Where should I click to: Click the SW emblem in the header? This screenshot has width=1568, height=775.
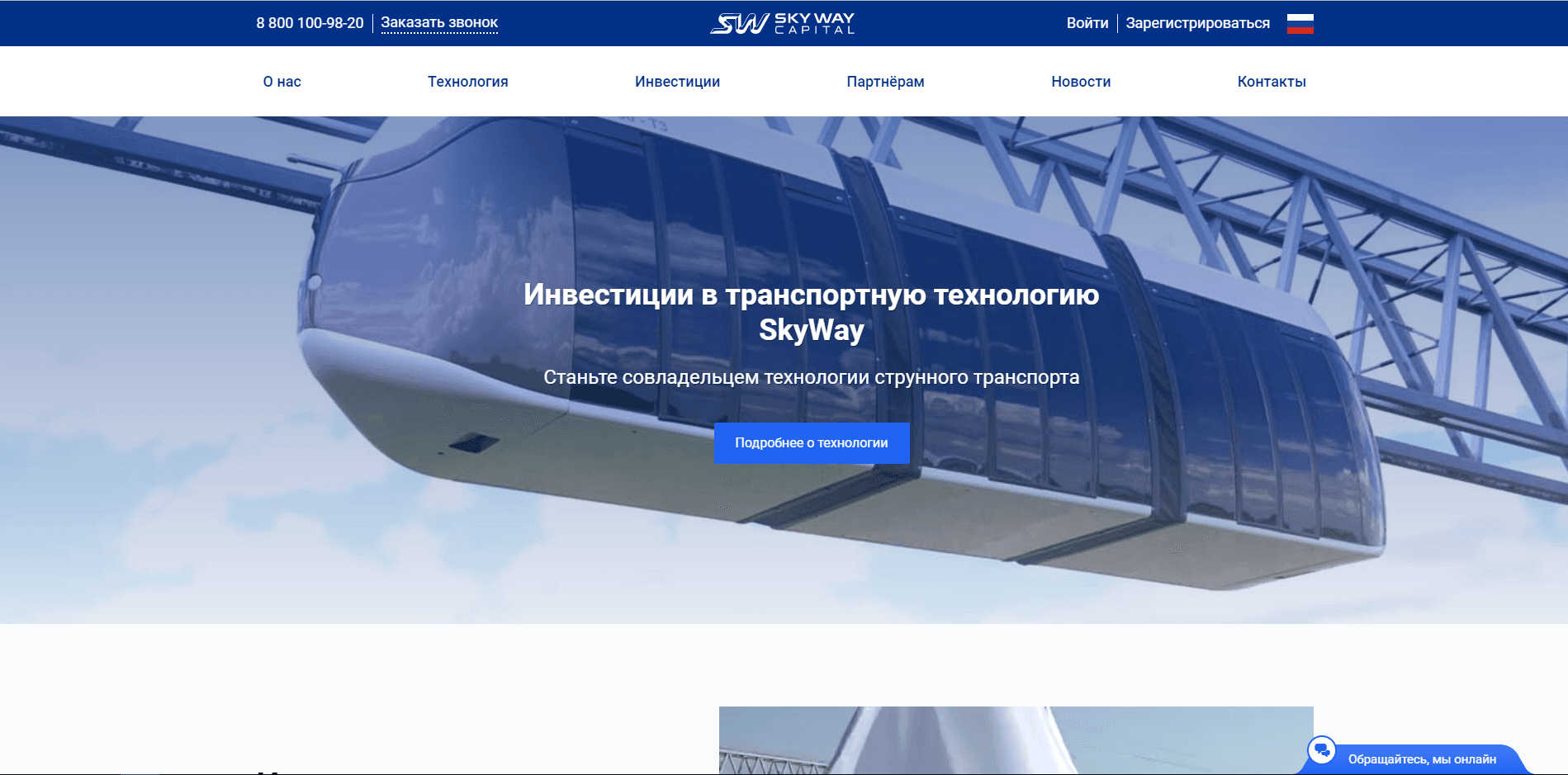pyautogui.click(x=730, y=22)
